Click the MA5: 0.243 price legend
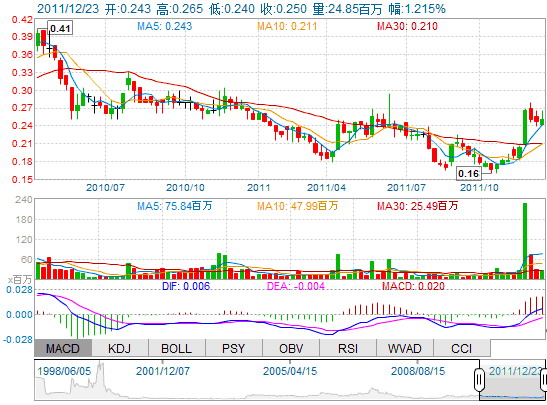 click(x=164, y=26)
